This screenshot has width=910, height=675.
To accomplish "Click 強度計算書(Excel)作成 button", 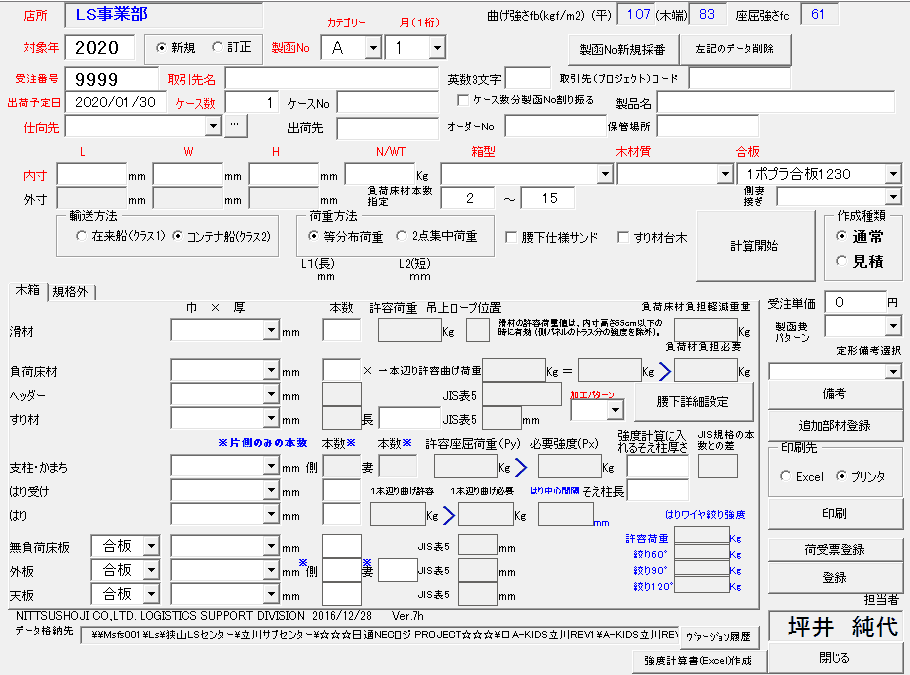I will tap(698, 660).
